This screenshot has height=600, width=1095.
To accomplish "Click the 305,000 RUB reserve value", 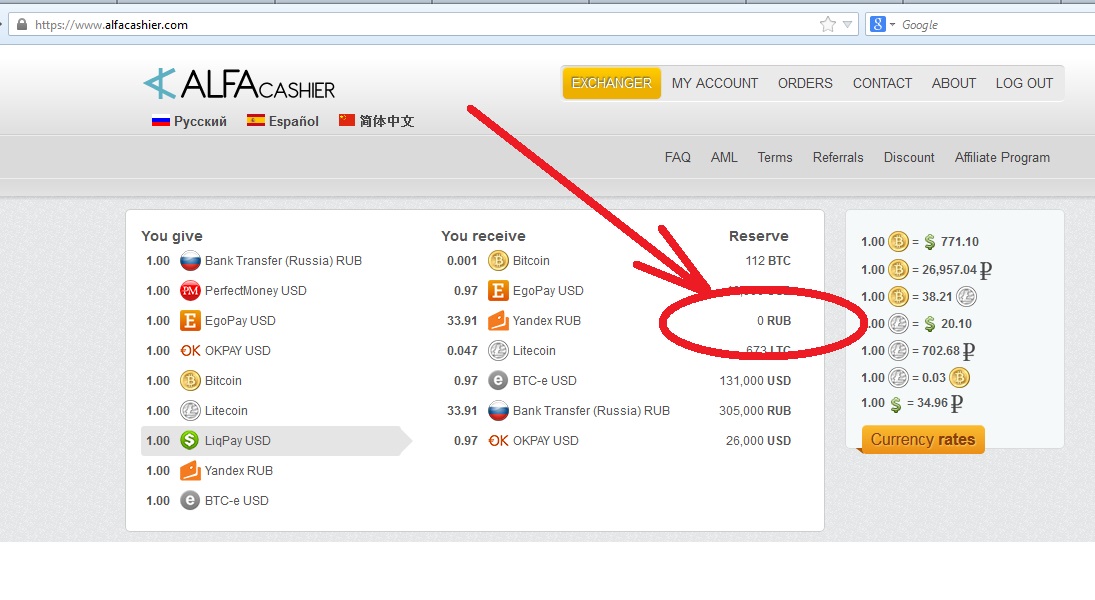I will tap(755, 411).
